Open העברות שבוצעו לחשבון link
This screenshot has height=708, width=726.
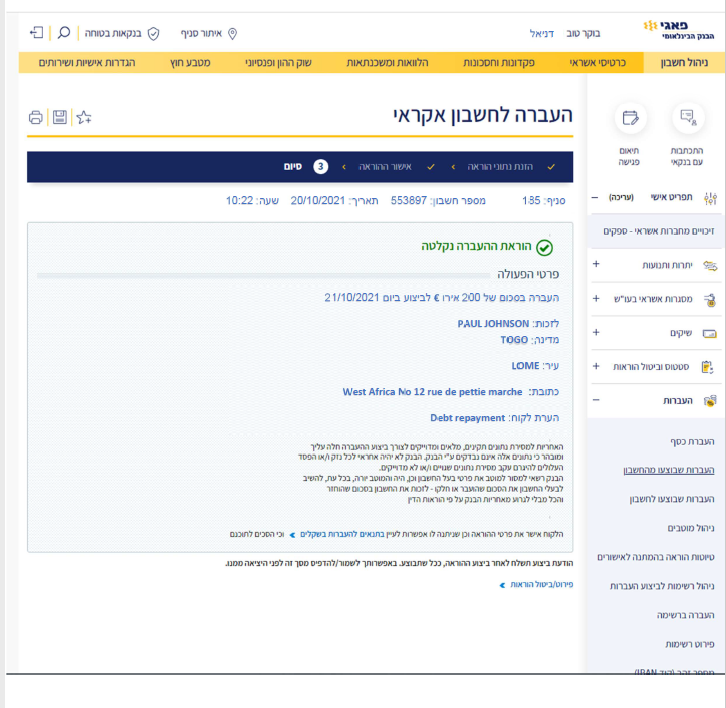click(x=671, y=499)
